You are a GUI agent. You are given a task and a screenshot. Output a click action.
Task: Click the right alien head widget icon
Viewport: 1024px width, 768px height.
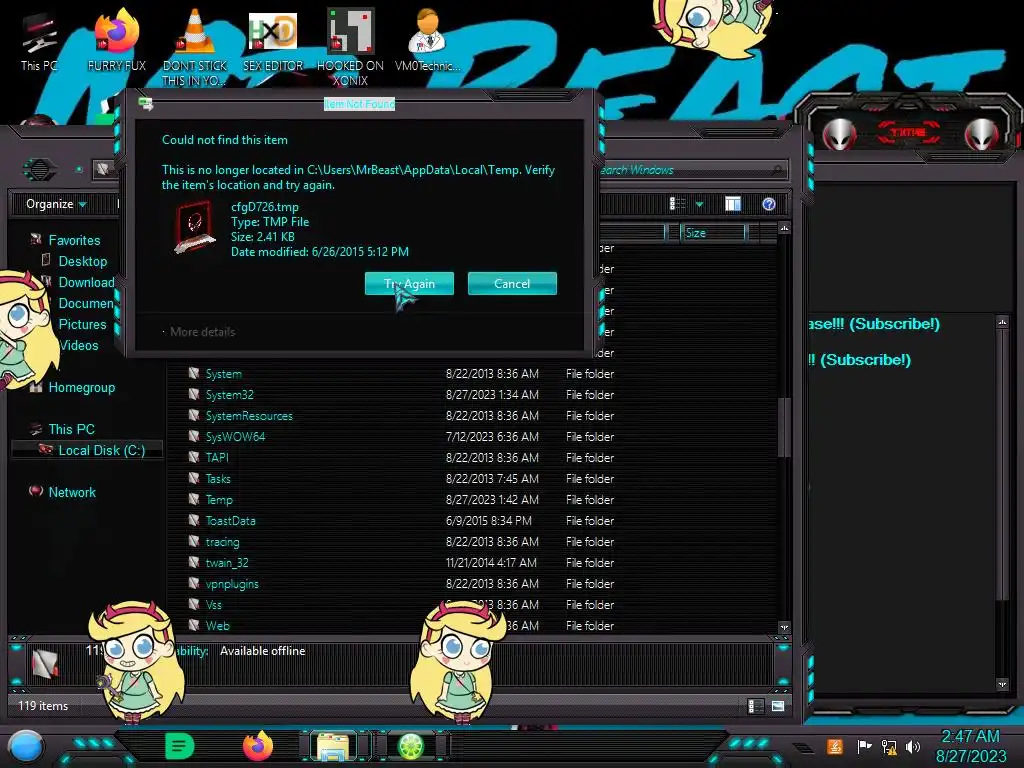pyautogui.click(x=982, y=135)
